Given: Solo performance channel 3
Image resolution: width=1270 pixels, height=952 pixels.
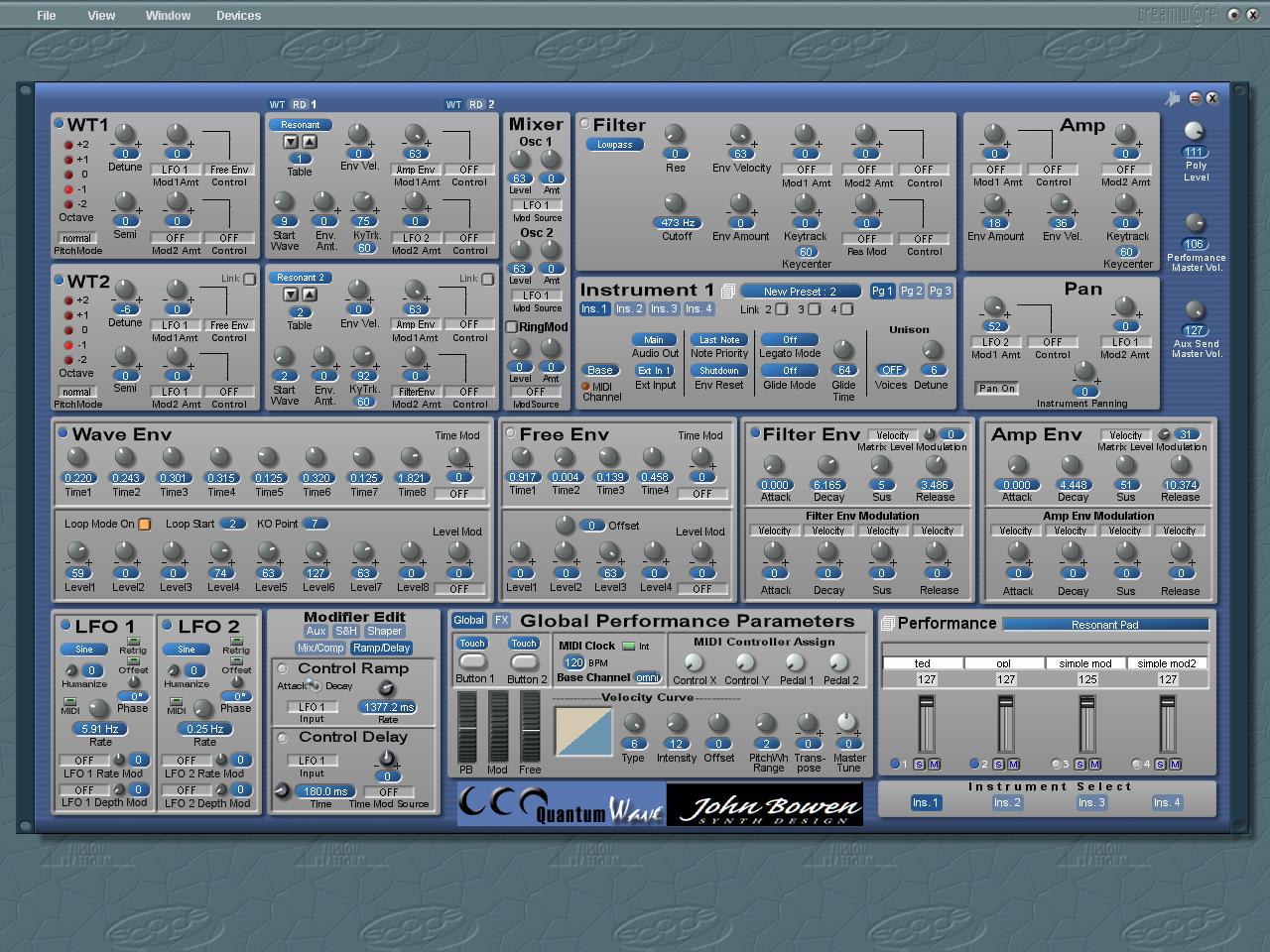Looking at the screenshot, I should (1080, 764).
